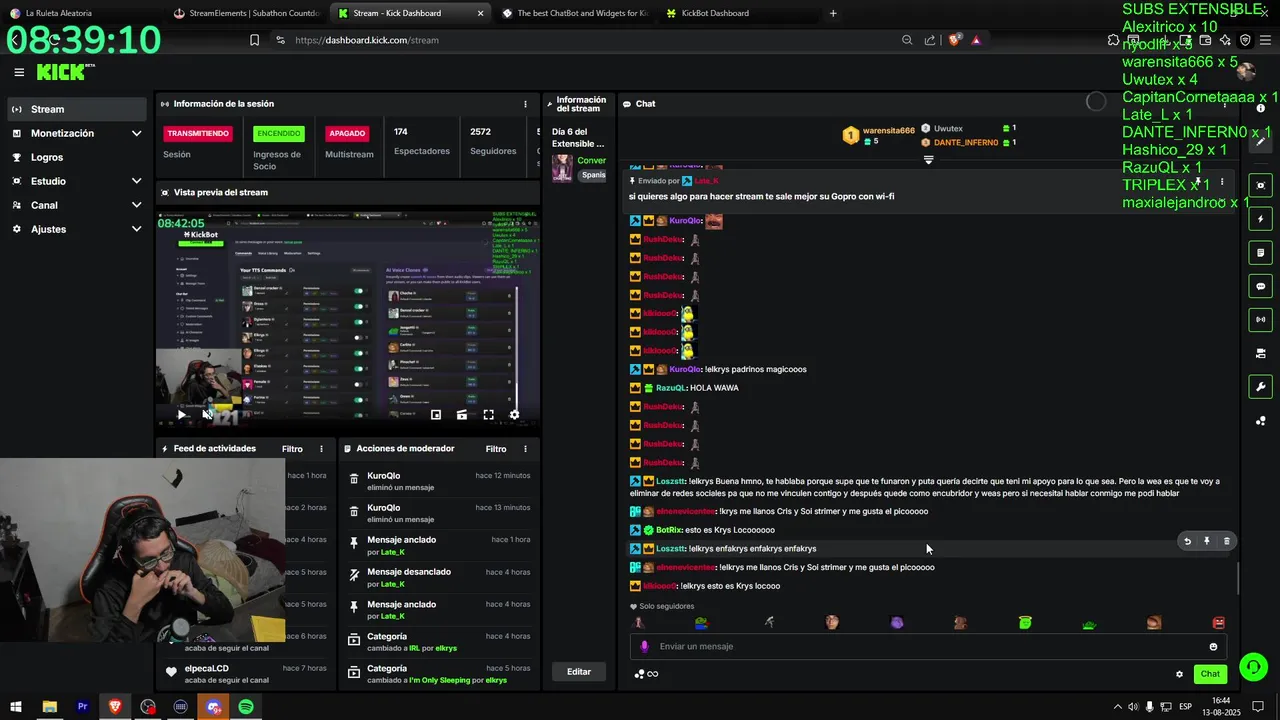Open the green headset support bubble
The image size is (1280, 720).
(x=1253, y=666)
